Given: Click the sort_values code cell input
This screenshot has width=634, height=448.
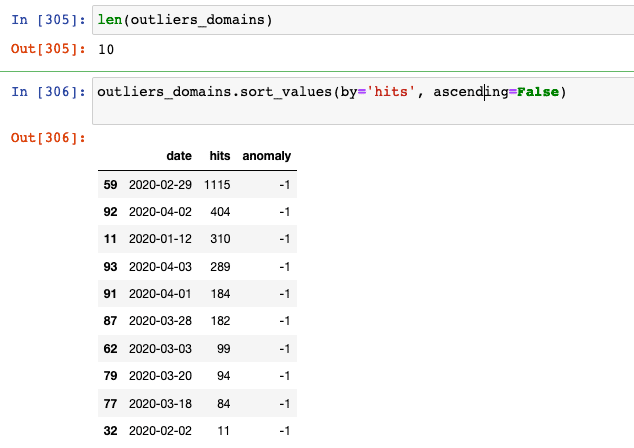Looking at the screenshot, I should 363,101.
